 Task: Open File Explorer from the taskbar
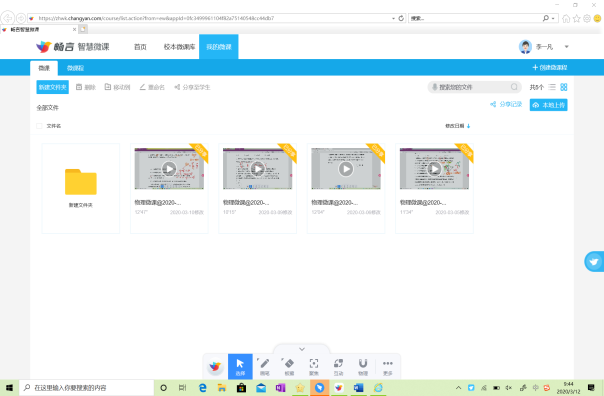tap(221, 388)
